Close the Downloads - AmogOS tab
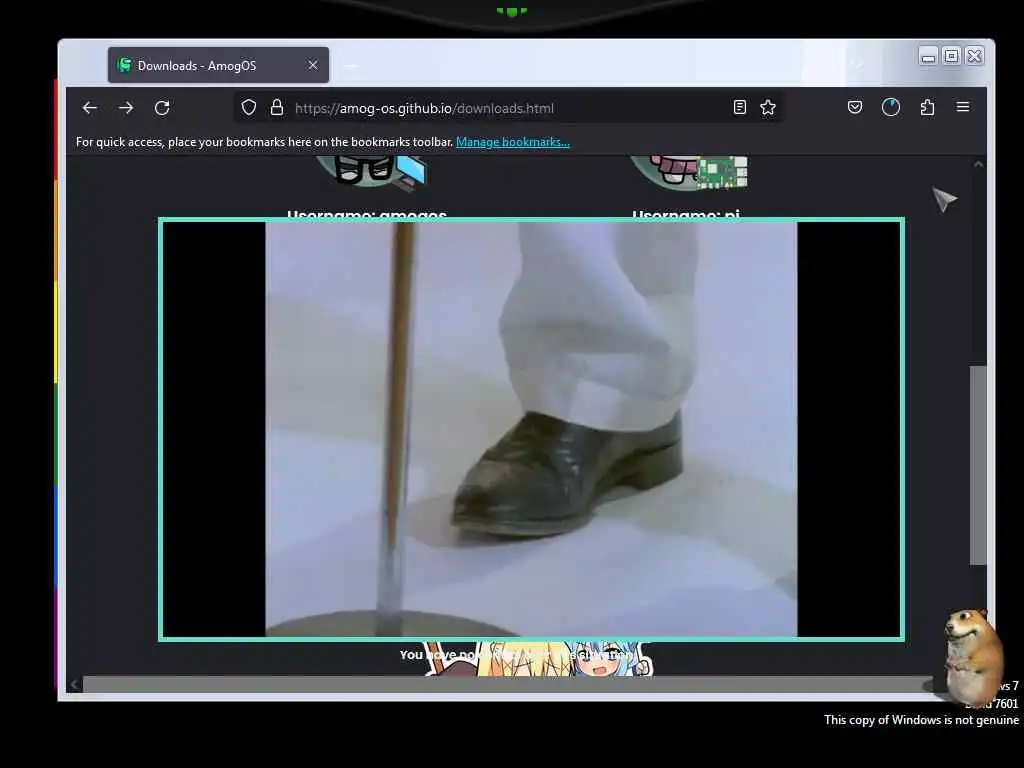Viewport: 1024px width, 768px height. click(x=313, y=65)
